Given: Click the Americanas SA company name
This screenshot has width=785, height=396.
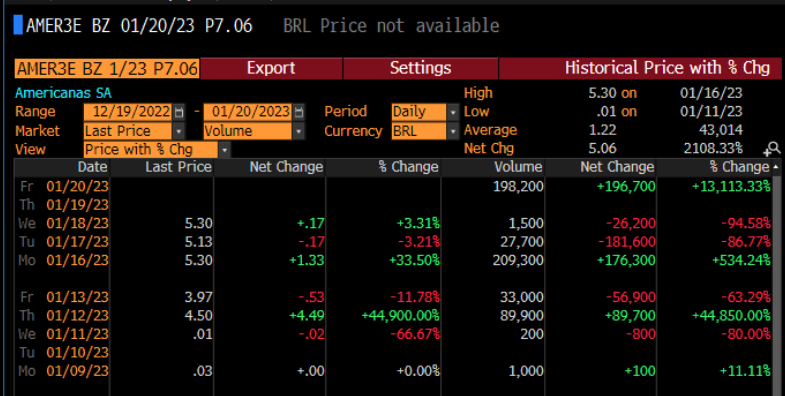Looking at the screenshot, I should pos(63,93).
